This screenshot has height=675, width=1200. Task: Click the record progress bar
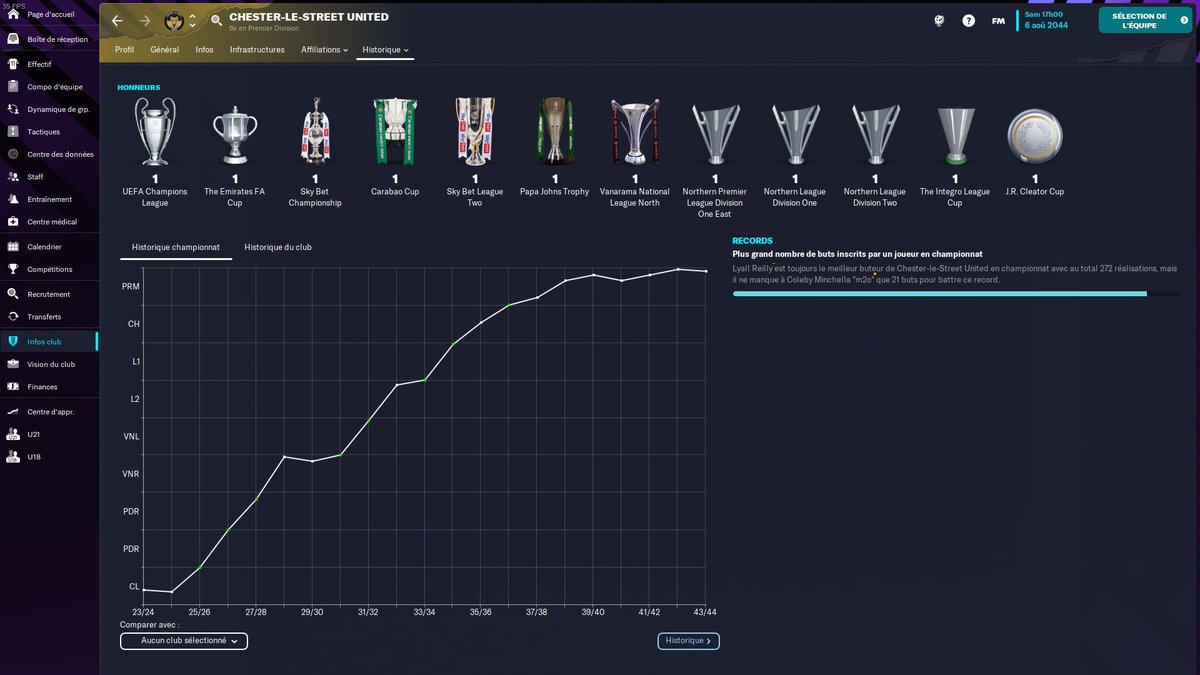click(x=955, y=294)
